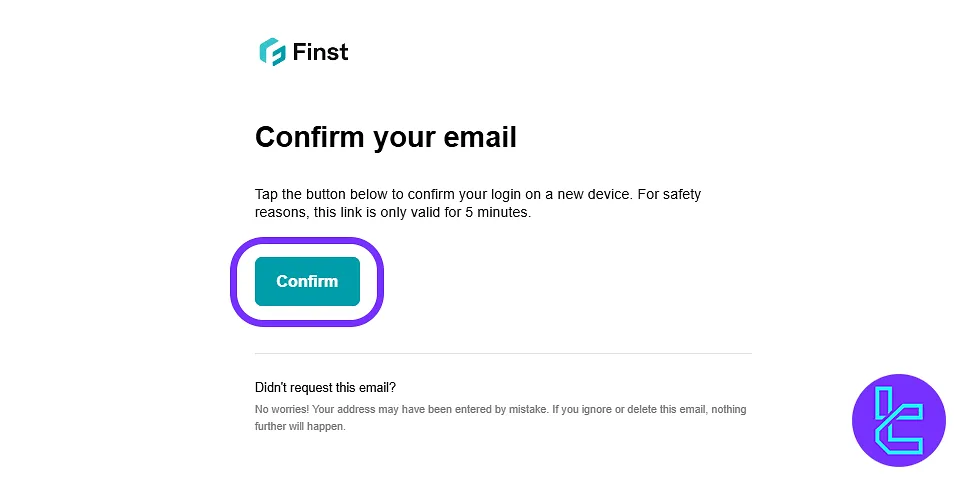Click the "further will happen." footer line
The width and height of the screenshot is (958, 479).
tap(300, 426)
